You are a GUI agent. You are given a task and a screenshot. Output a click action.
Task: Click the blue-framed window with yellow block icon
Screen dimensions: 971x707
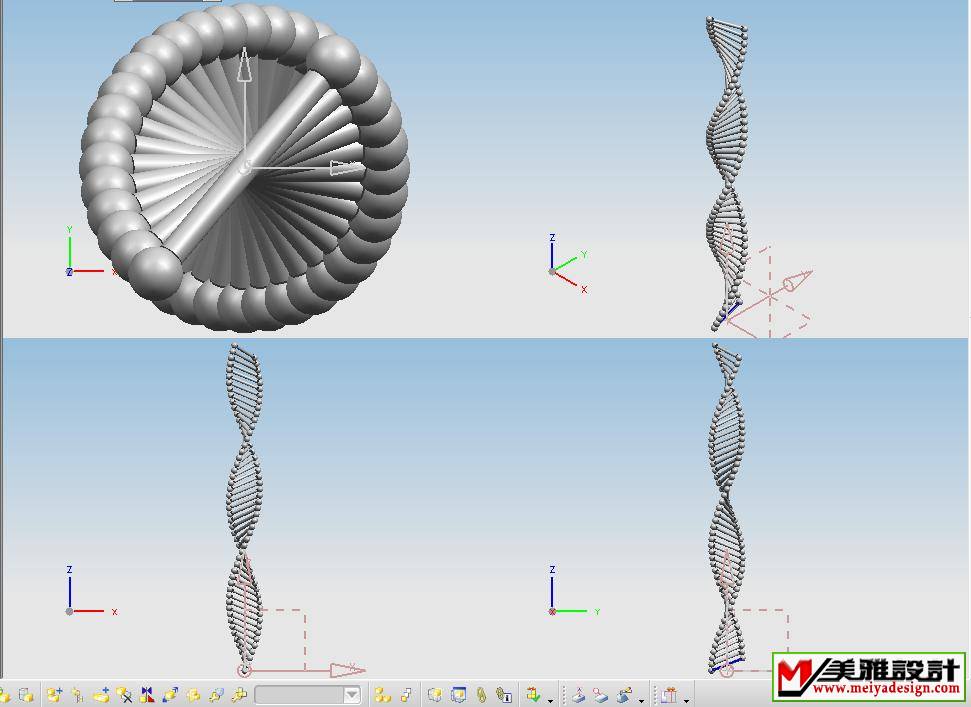(459, 695)
